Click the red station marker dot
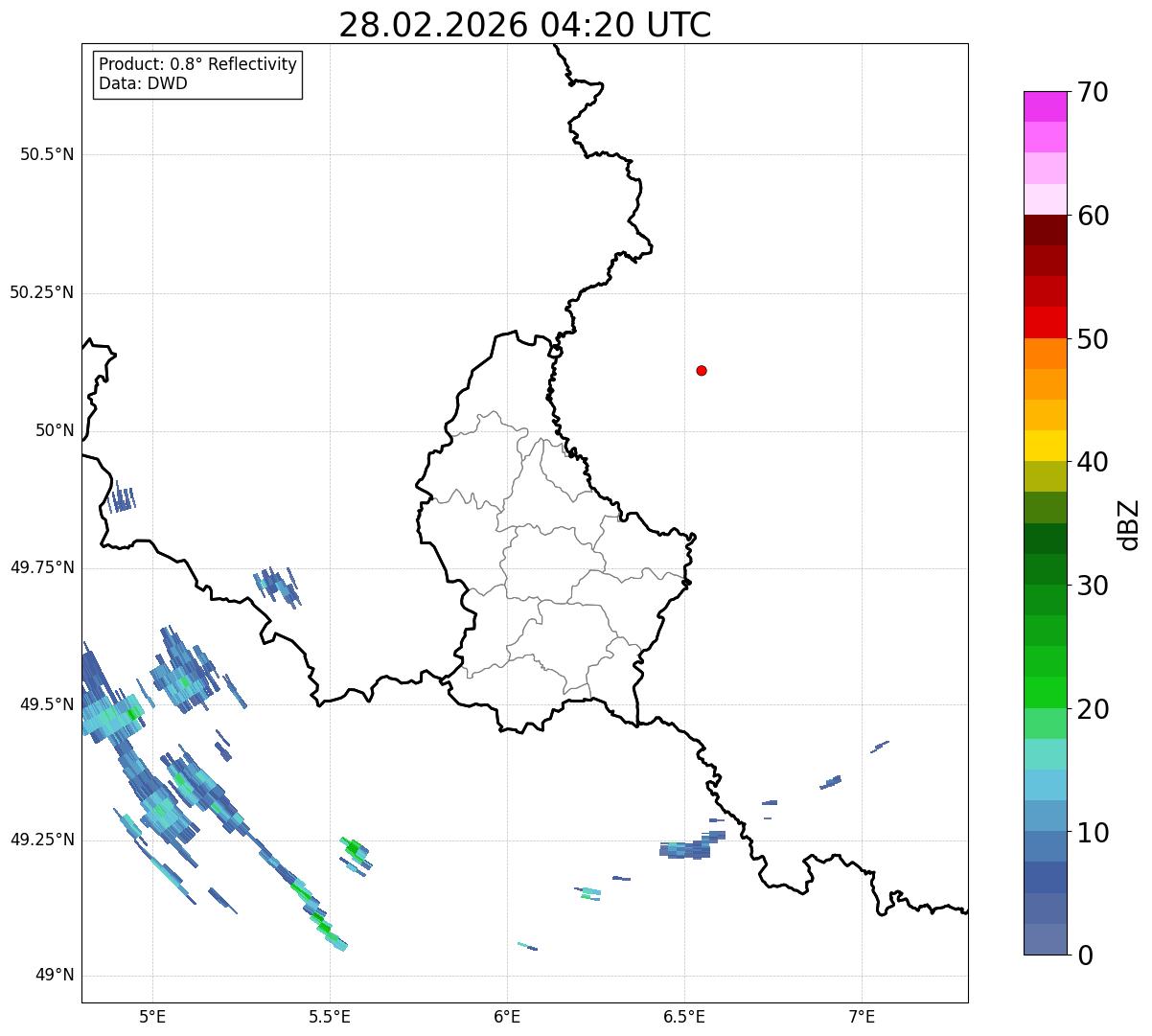This screenshot has width=1152, height=1036. (x=702, y=371)
